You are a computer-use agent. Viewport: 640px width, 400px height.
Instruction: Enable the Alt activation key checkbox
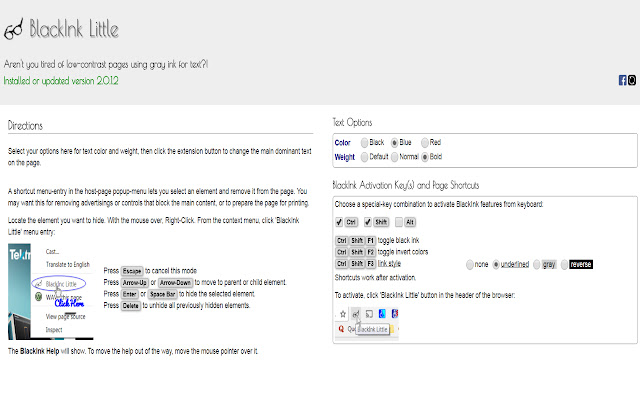click(x=399, y=222)
